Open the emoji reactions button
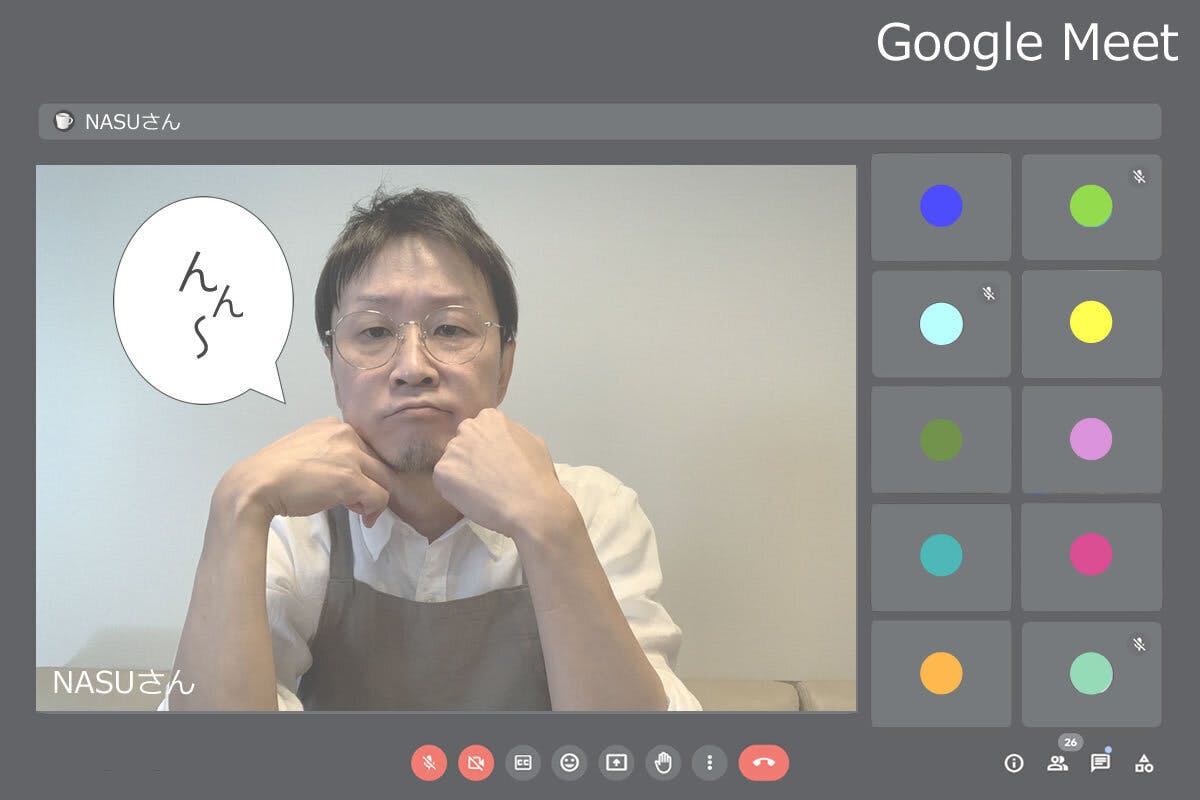The height and width of the screenshot is (800, 1200). coord(570,763)
